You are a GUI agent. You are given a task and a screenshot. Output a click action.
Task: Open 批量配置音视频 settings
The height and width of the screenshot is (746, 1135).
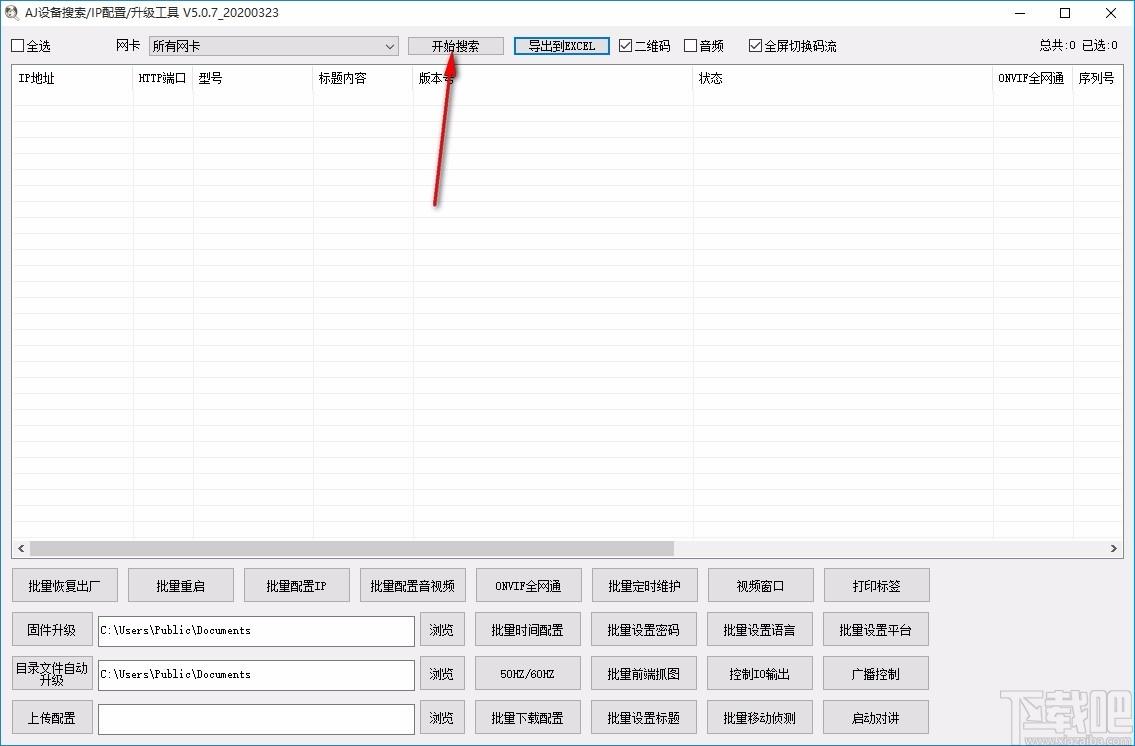(413, 585)
